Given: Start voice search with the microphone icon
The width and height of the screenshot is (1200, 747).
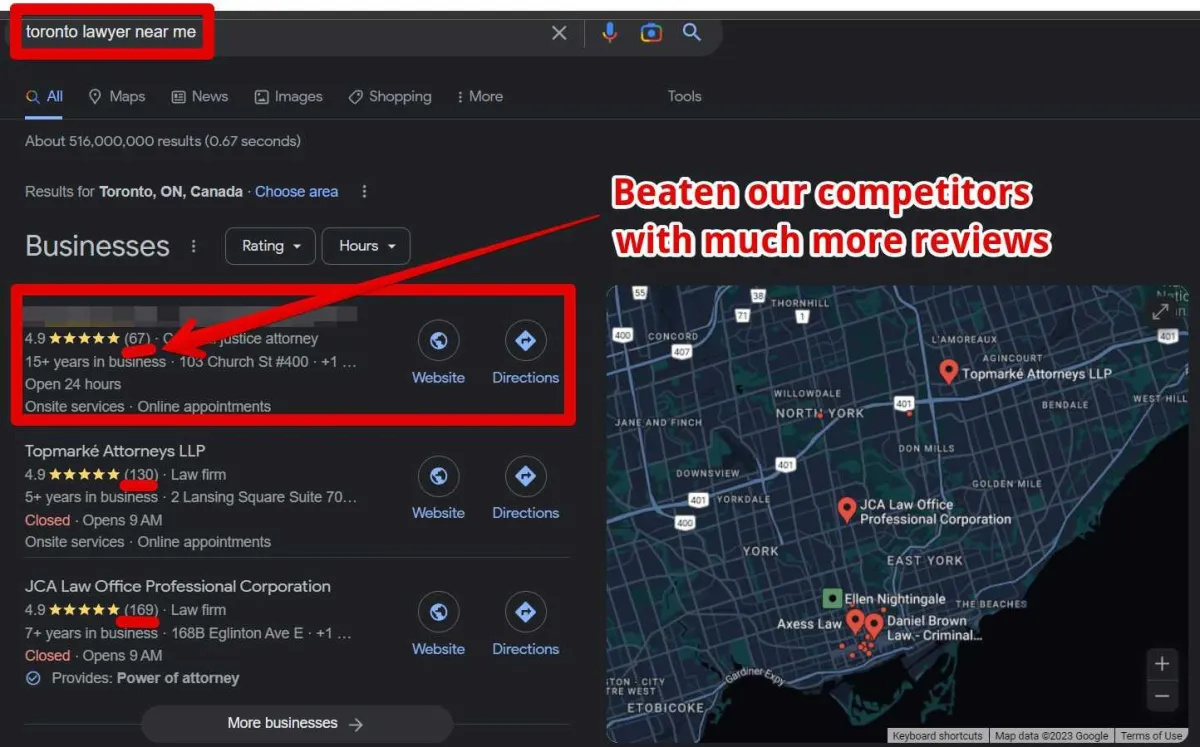Looking at the screenshot, I should click(x=609, y=32).
